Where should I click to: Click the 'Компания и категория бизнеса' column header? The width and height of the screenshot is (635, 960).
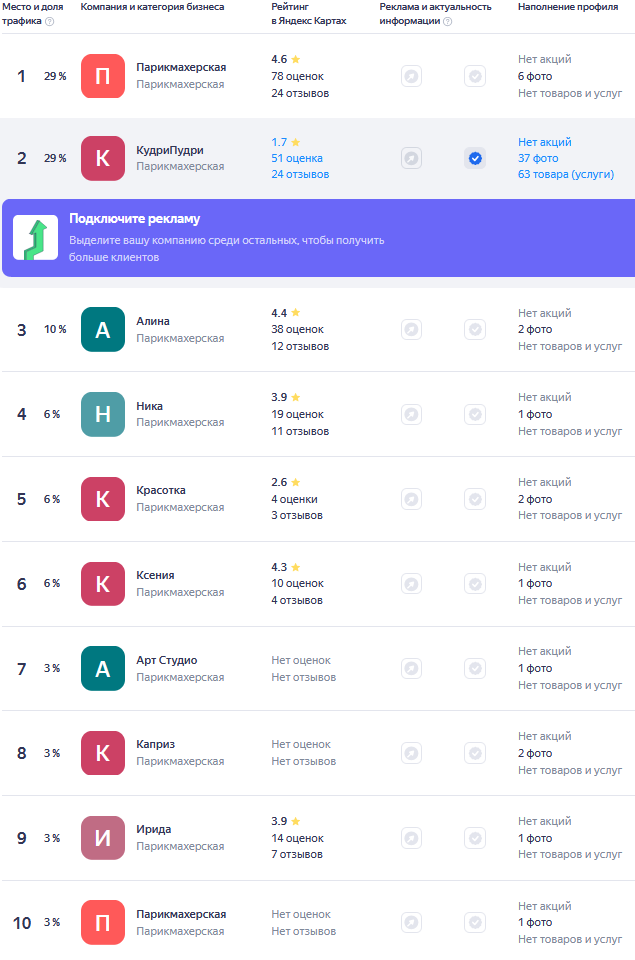click(152, 7)
